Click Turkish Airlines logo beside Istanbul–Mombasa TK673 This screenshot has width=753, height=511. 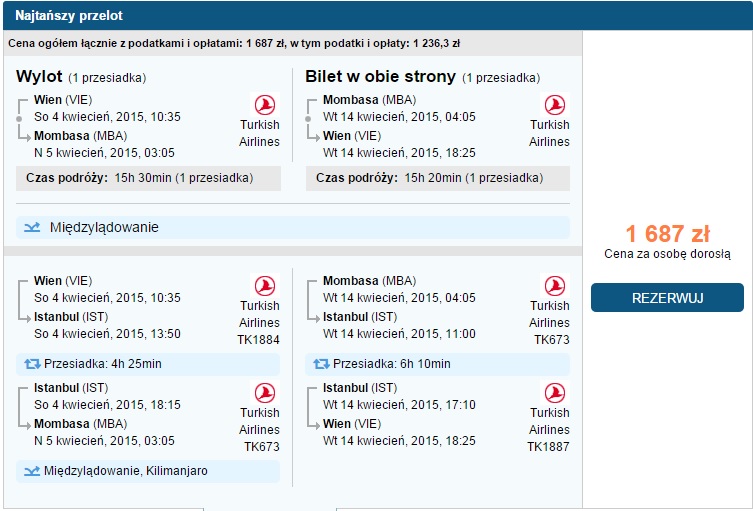pyautogui.click(x=265, y=393)
